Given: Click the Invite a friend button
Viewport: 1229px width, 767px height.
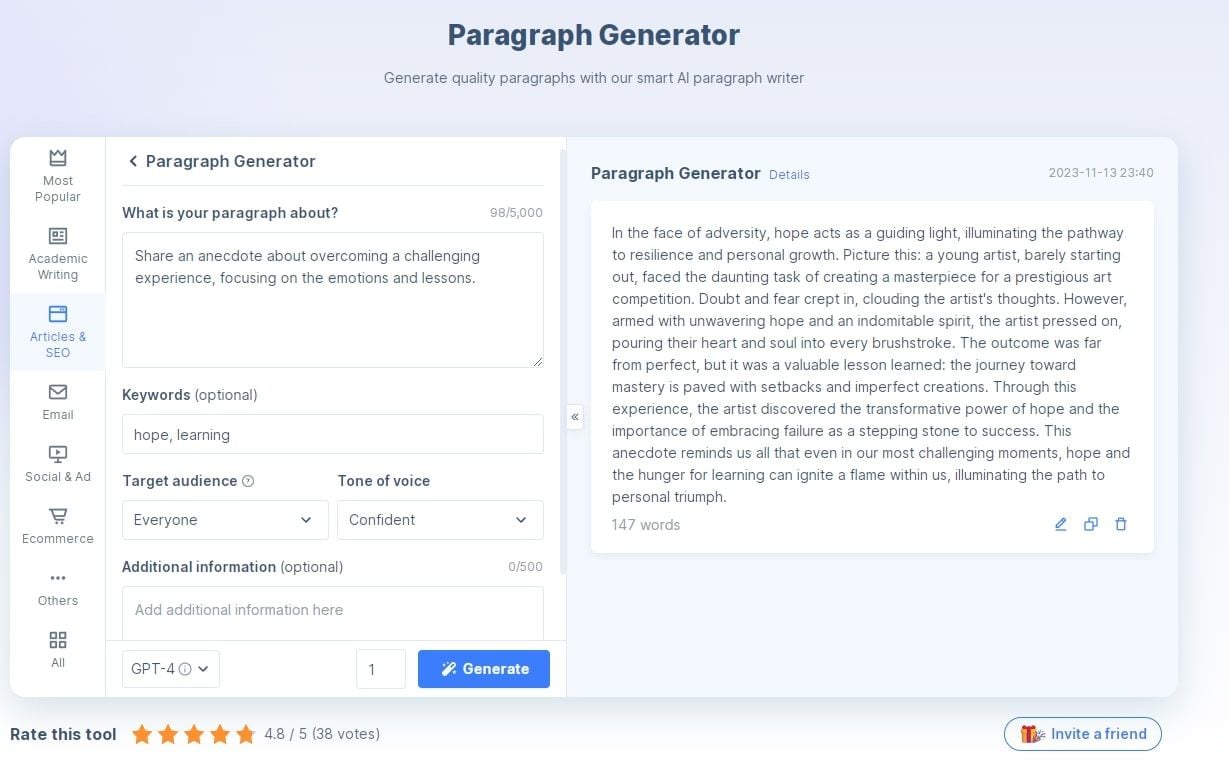Looking at the screenshot, I should coord(1083,734).
